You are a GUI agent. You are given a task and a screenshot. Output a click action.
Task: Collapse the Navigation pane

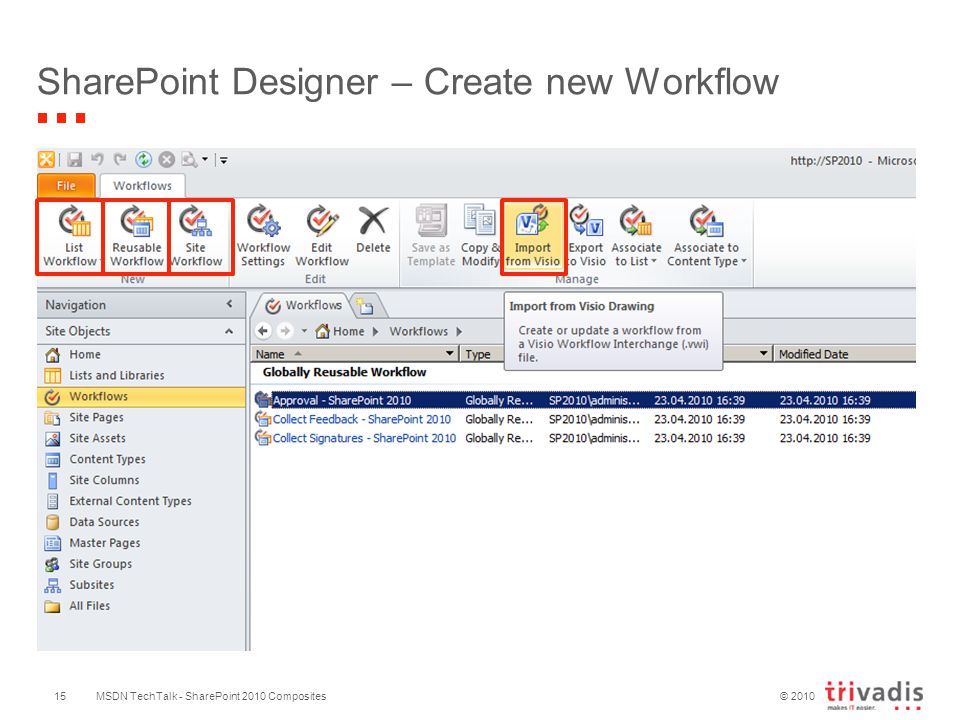click(230, 304)
